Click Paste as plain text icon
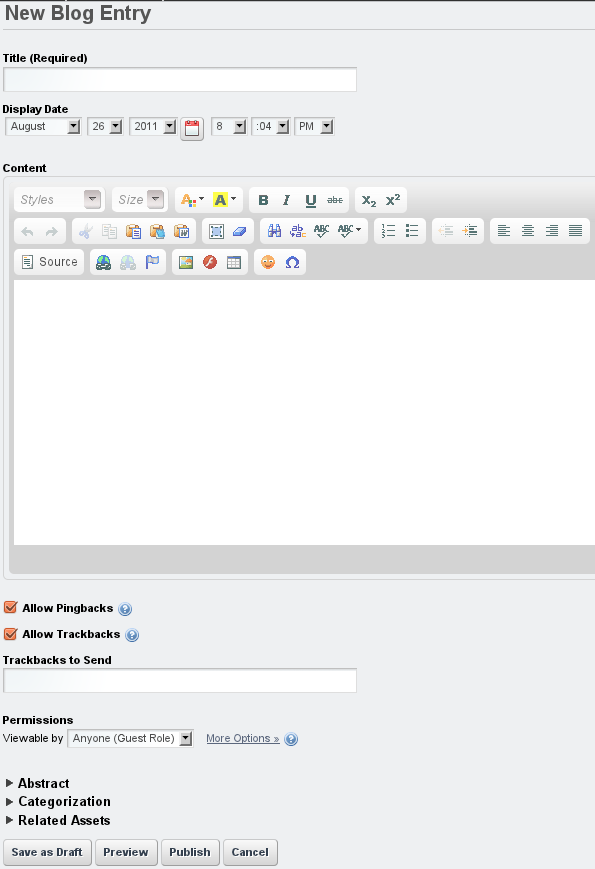 coord(157,231)
